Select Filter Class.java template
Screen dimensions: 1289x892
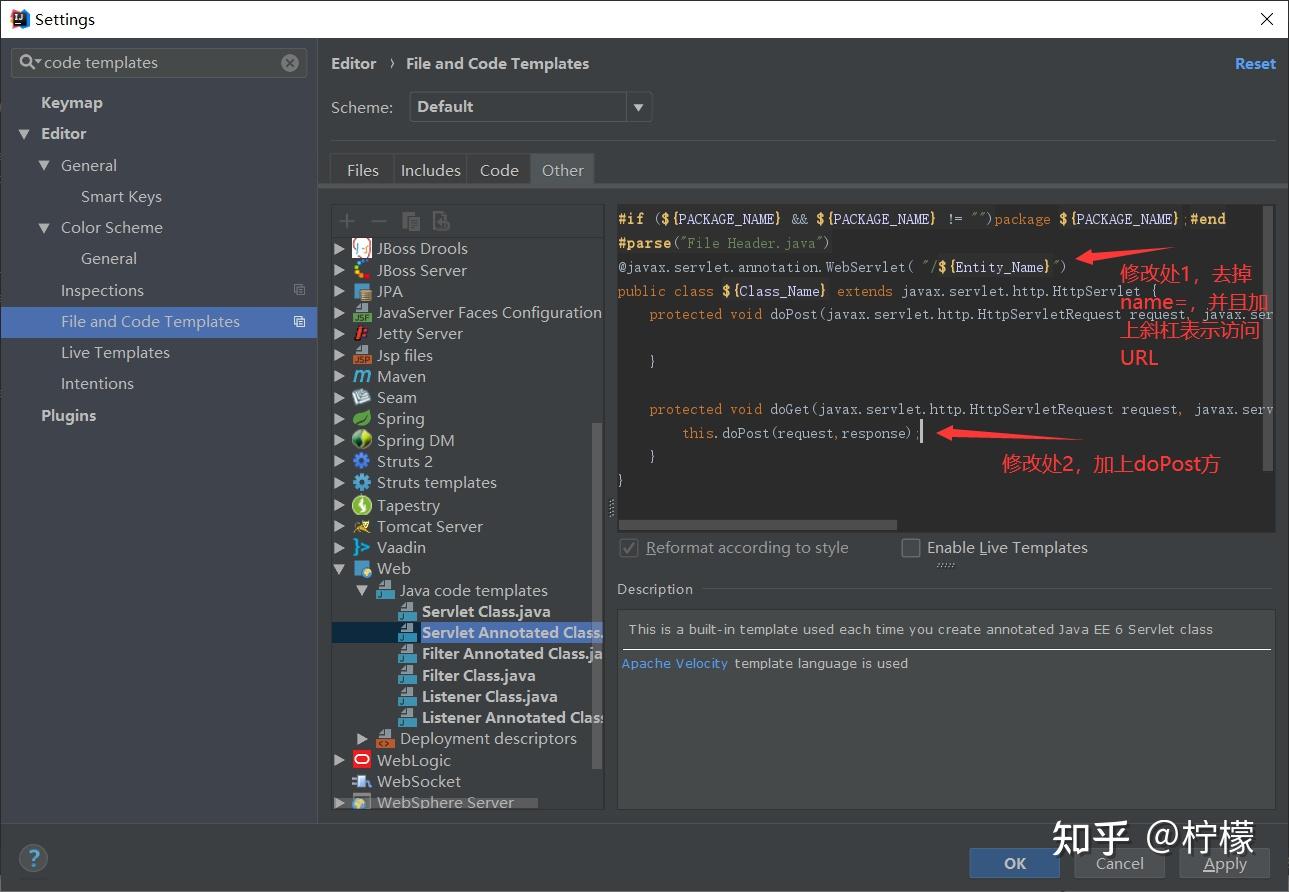point(479,676)
